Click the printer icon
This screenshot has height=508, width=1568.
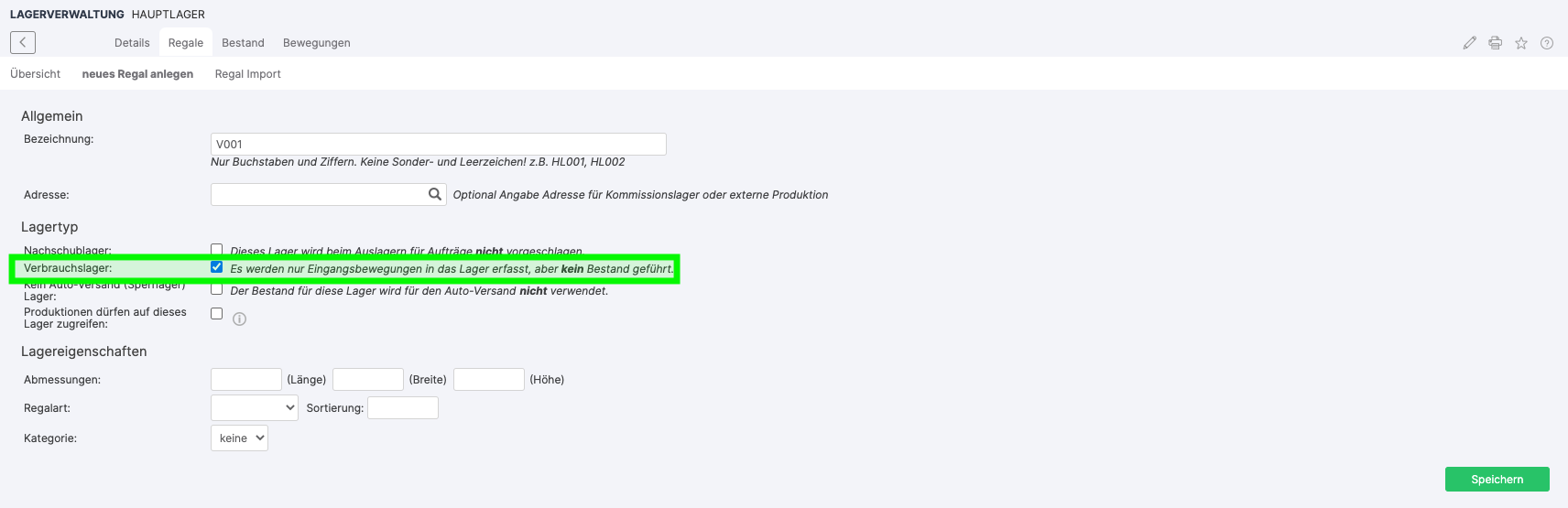pyautogui.click(x=1495, y=43)
